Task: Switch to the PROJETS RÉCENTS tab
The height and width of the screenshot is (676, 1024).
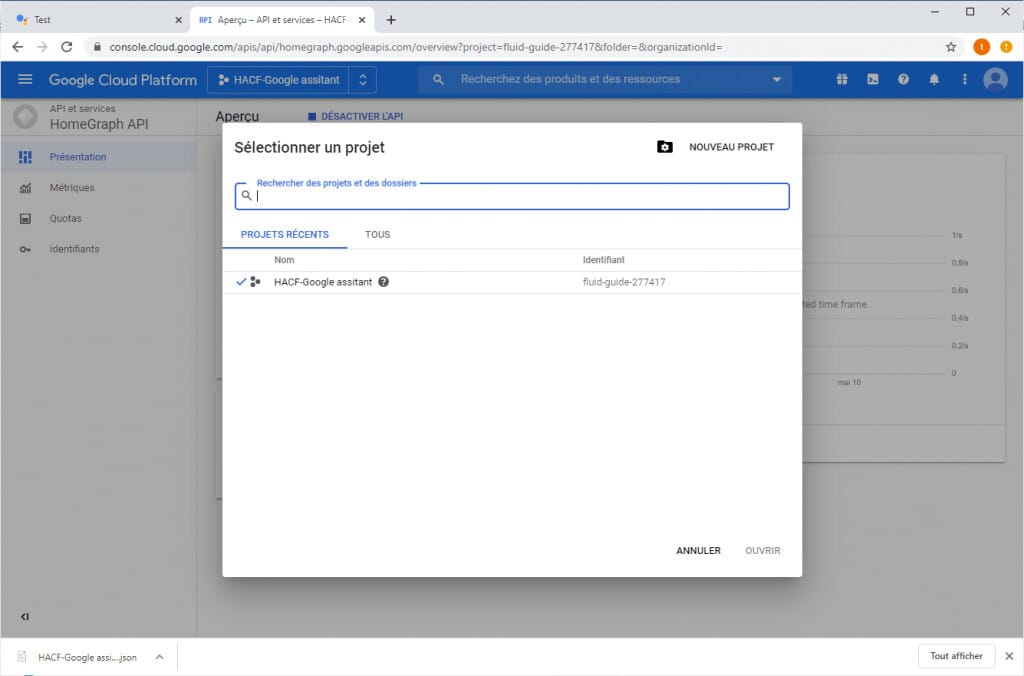Action: tap(285, 234)
